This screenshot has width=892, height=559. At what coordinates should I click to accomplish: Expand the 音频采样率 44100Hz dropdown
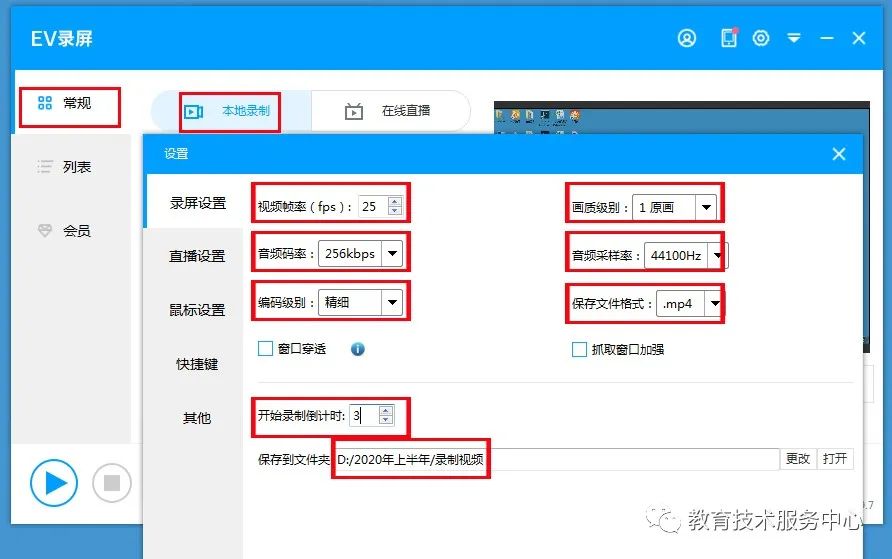tap(718, 255)
